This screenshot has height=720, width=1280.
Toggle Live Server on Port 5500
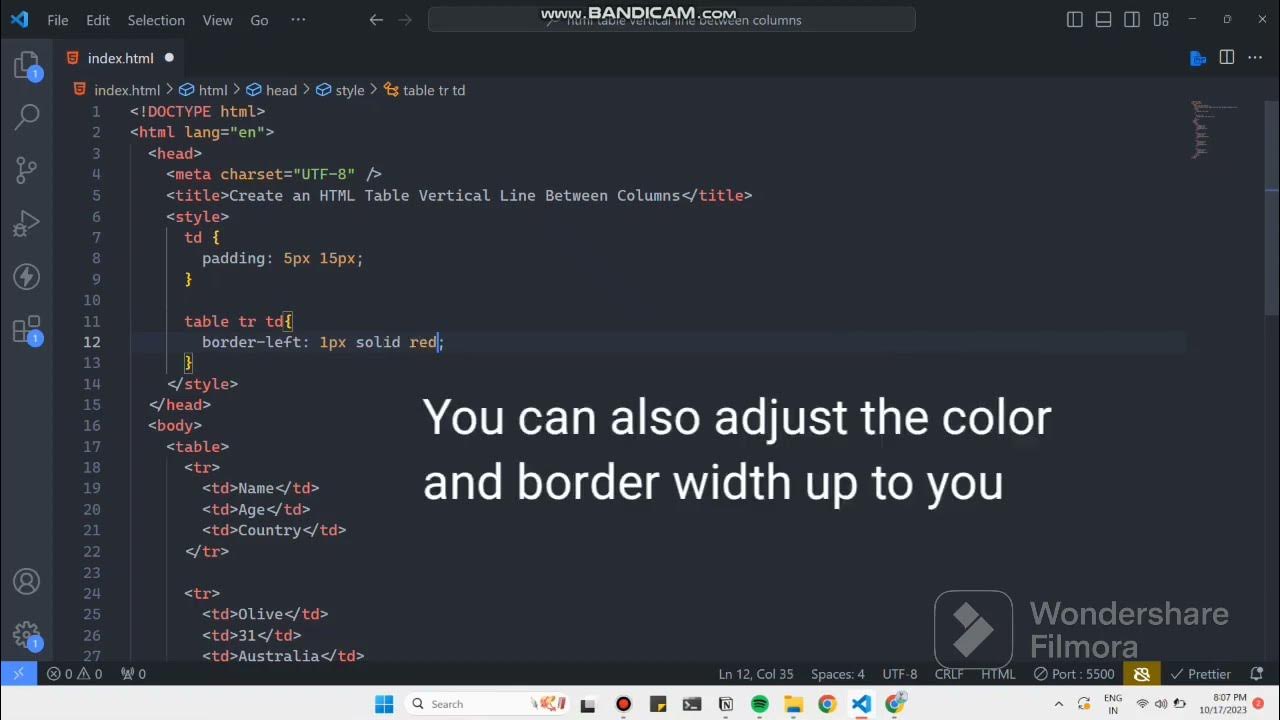(x=1074, y=674)
